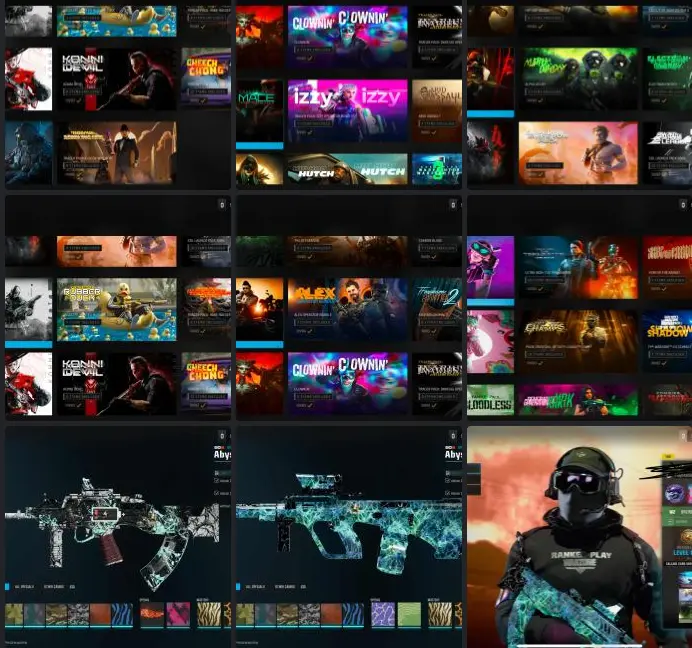Apply the purple cracked camo swatch
692x648 pixels.
383,614
